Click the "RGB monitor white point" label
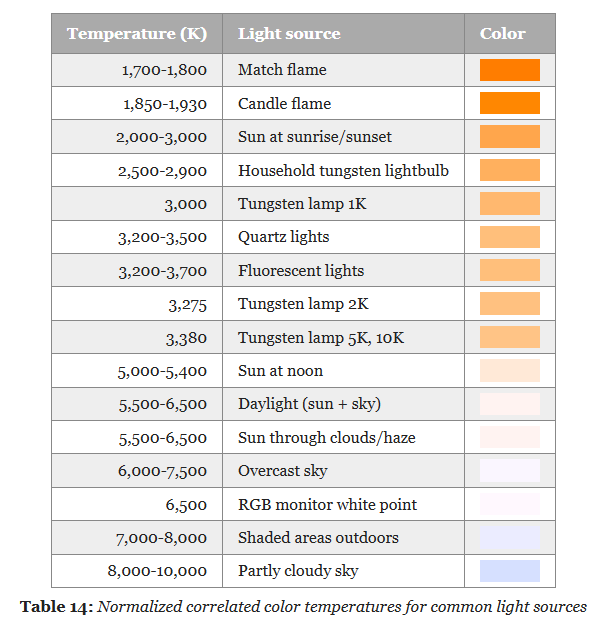The image size is (603, 625). 327,505
